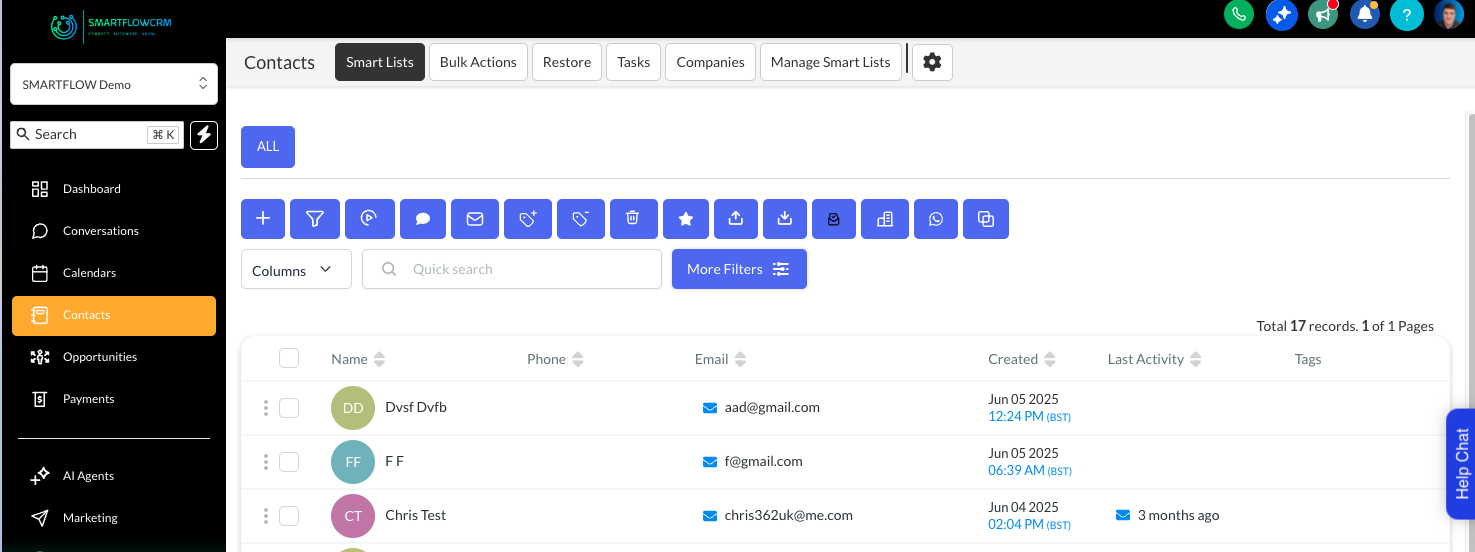The width and height of the screenshot is (1475, 552).
Task: Click the upload arrow Export Contacts icon
Action: 736,219
